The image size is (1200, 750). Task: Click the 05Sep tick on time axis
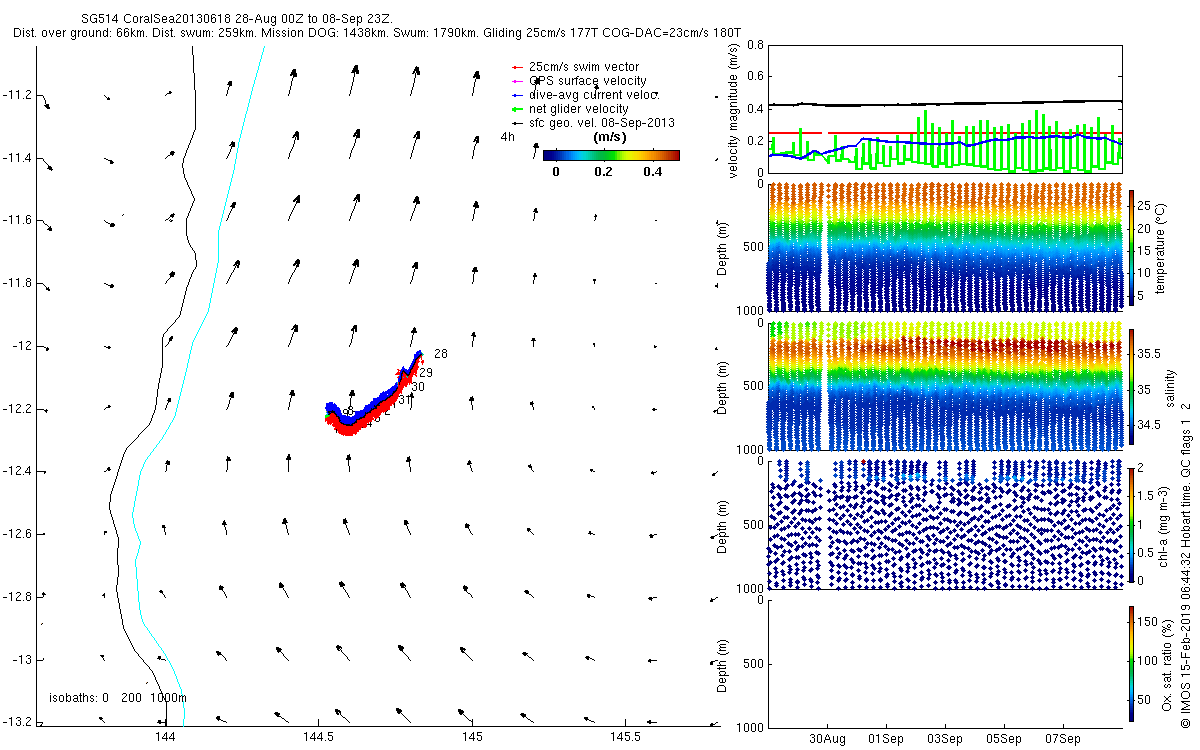coord(1004,739)
